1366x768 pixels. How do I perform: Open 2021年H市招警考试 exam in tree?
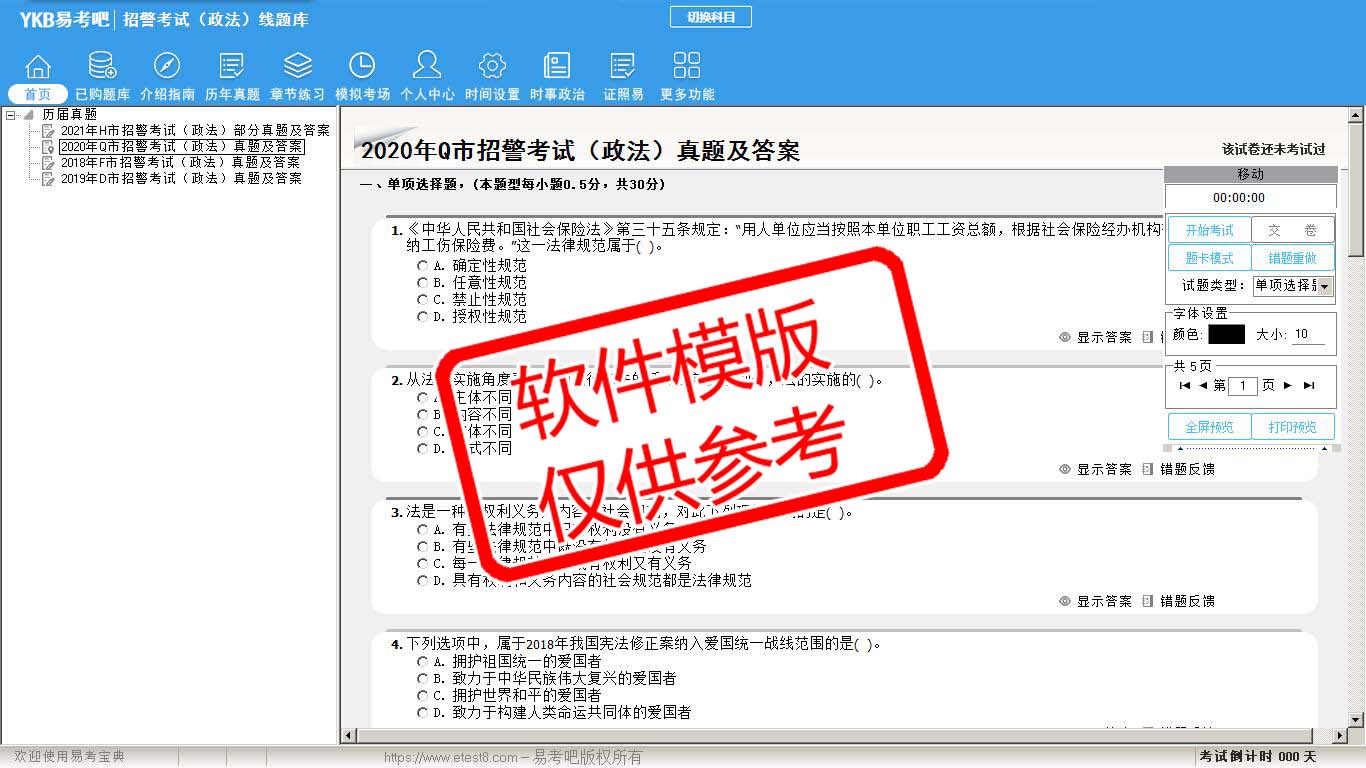(194, 131)
